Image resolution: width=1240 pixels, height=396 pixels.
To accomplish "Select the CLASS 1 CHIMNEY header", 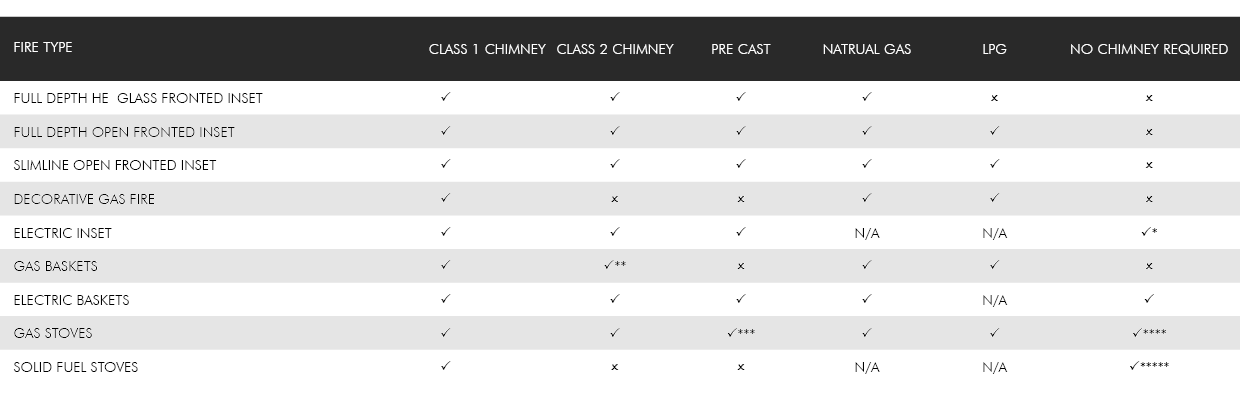I will pyautogui.click(x=487, y=49).
